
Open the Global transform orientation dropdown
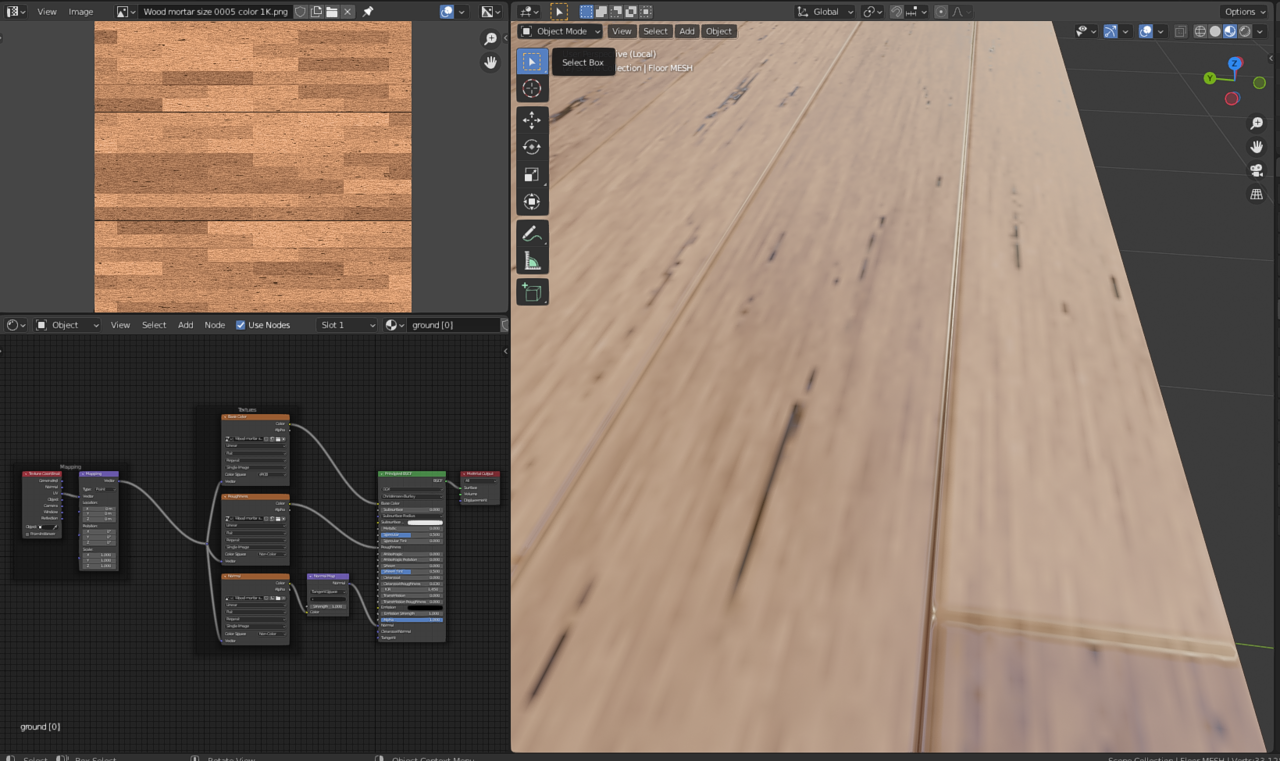pos(826,12)
